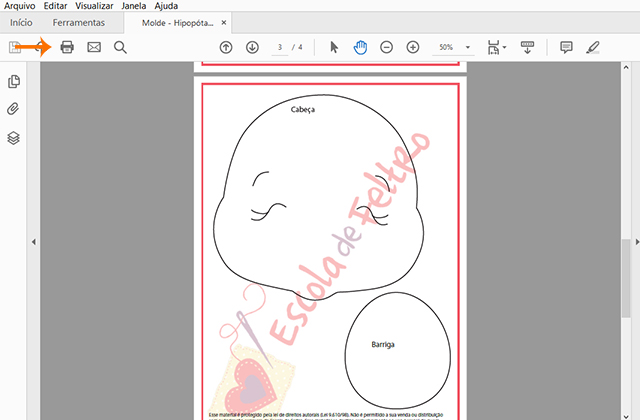
Task: Select the highlighter pen tool
Action: pos(593,47)
